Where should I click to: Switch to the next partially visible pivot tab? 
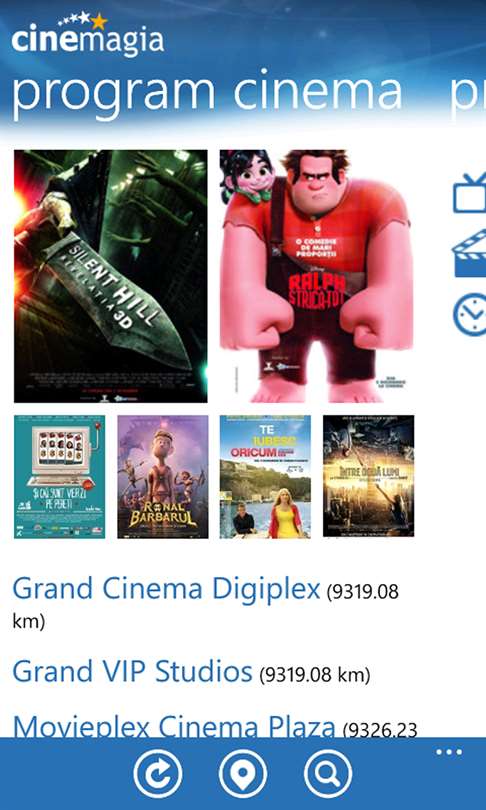point(467,93)
